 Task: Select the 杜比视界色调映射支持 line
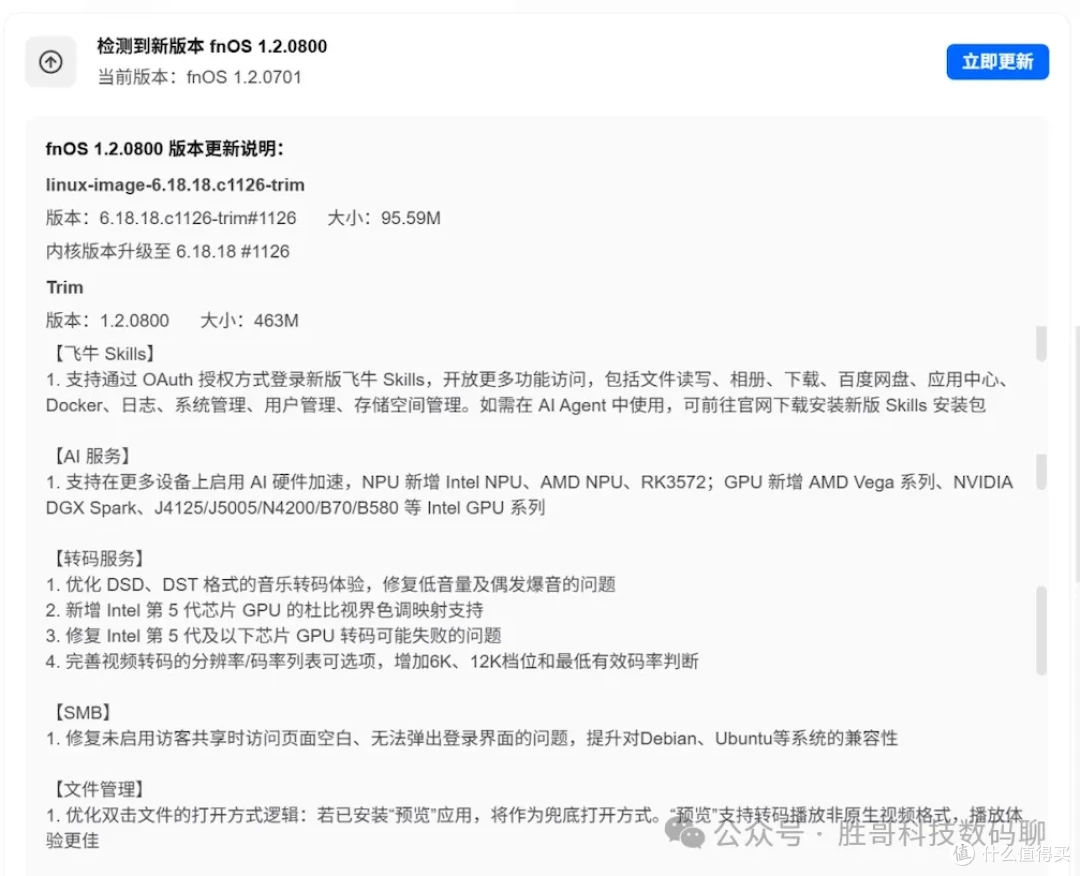pyautogui.click(x=264, y=609)
